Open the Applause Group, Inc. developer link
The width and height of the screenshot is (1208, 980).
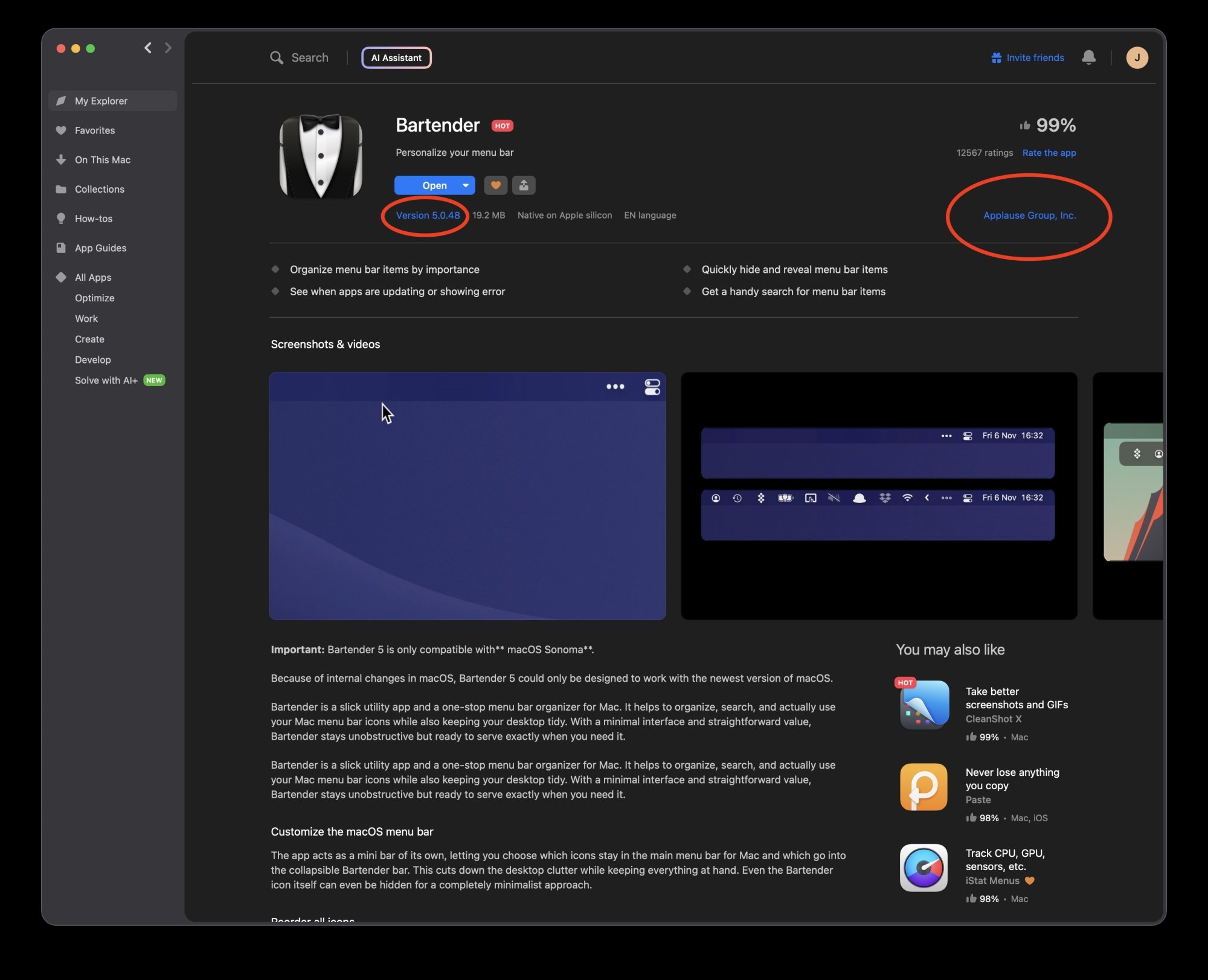(1030, 216)
